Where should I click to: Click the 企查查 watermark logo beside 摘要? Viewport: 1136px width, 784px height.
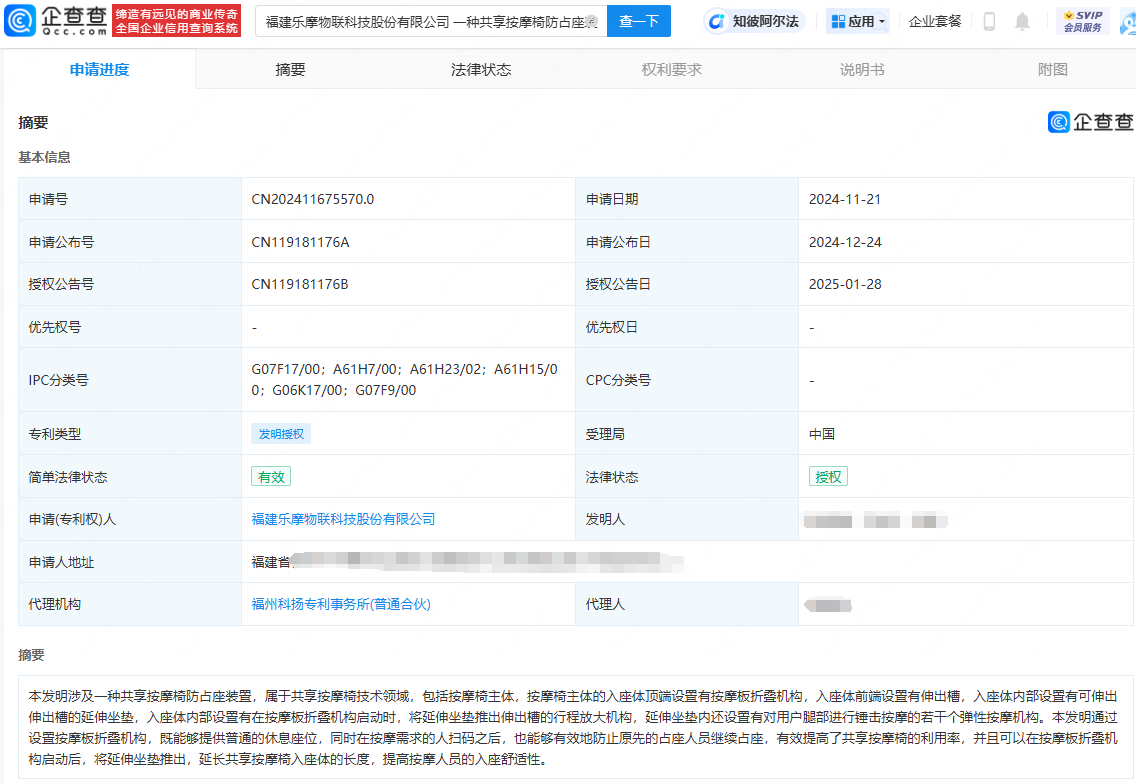coord(1091,122)
